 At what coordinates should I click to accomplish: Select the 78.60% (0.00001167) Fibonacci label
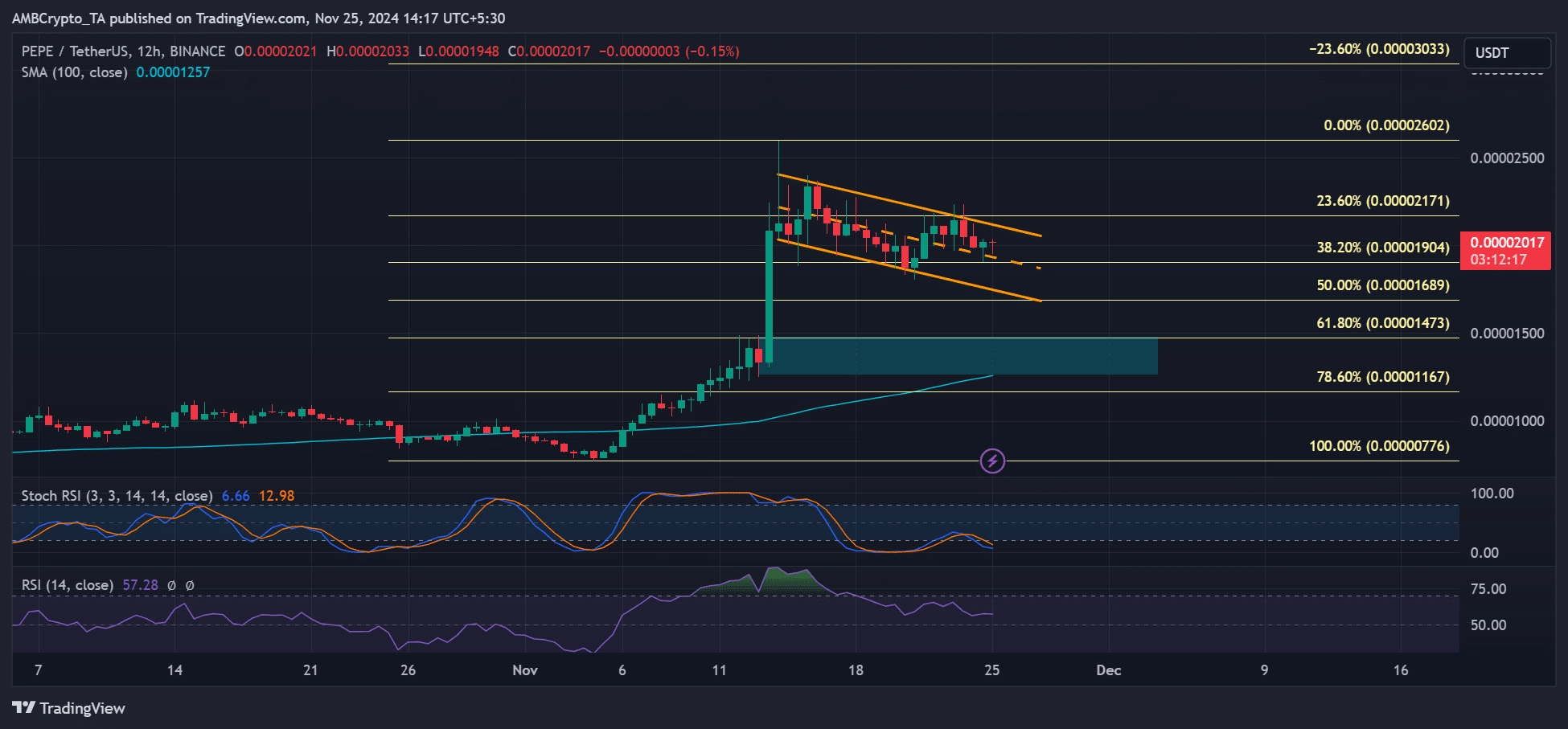[1383, 377]
